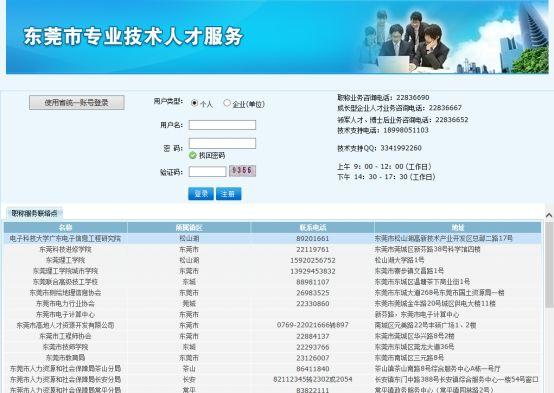
Task: Click the phone number 13929453832
Action: pyautogui.click(x=313, y=271)
